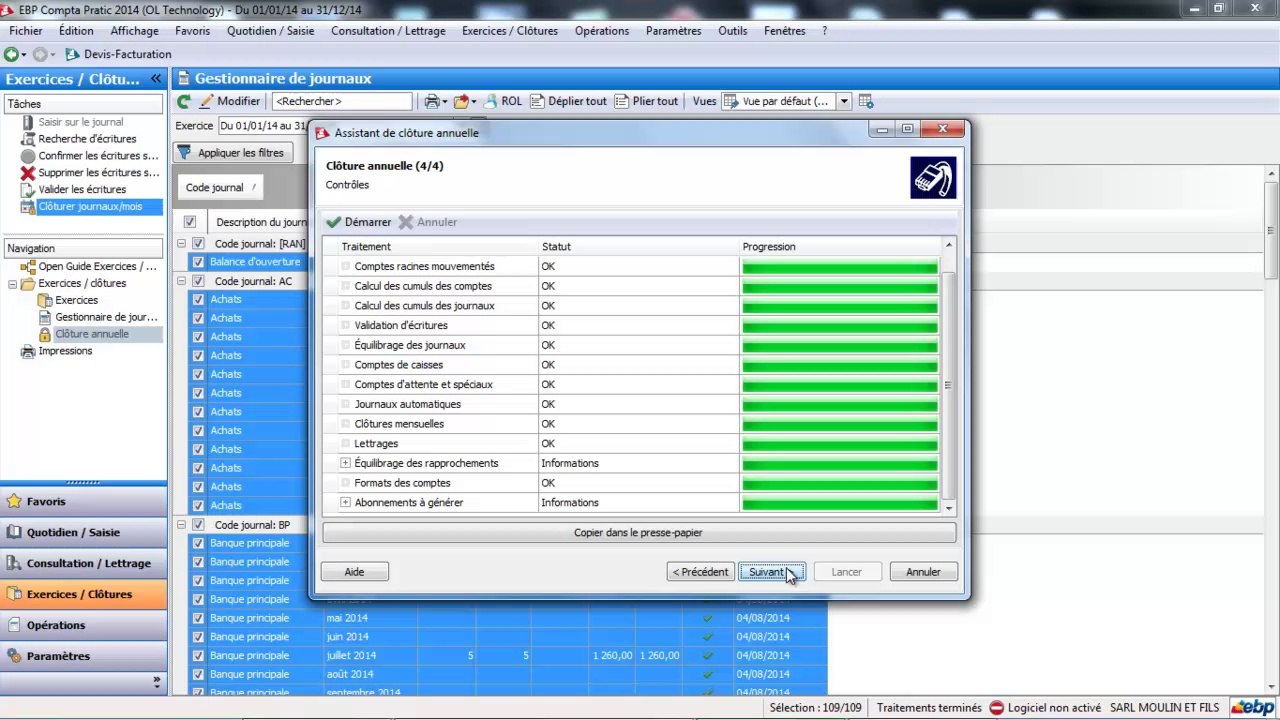Click the funnel icon on Appliquer les filtres
Image resolution: width=1280 pixels, height=720 pixels.
[184, 153]
